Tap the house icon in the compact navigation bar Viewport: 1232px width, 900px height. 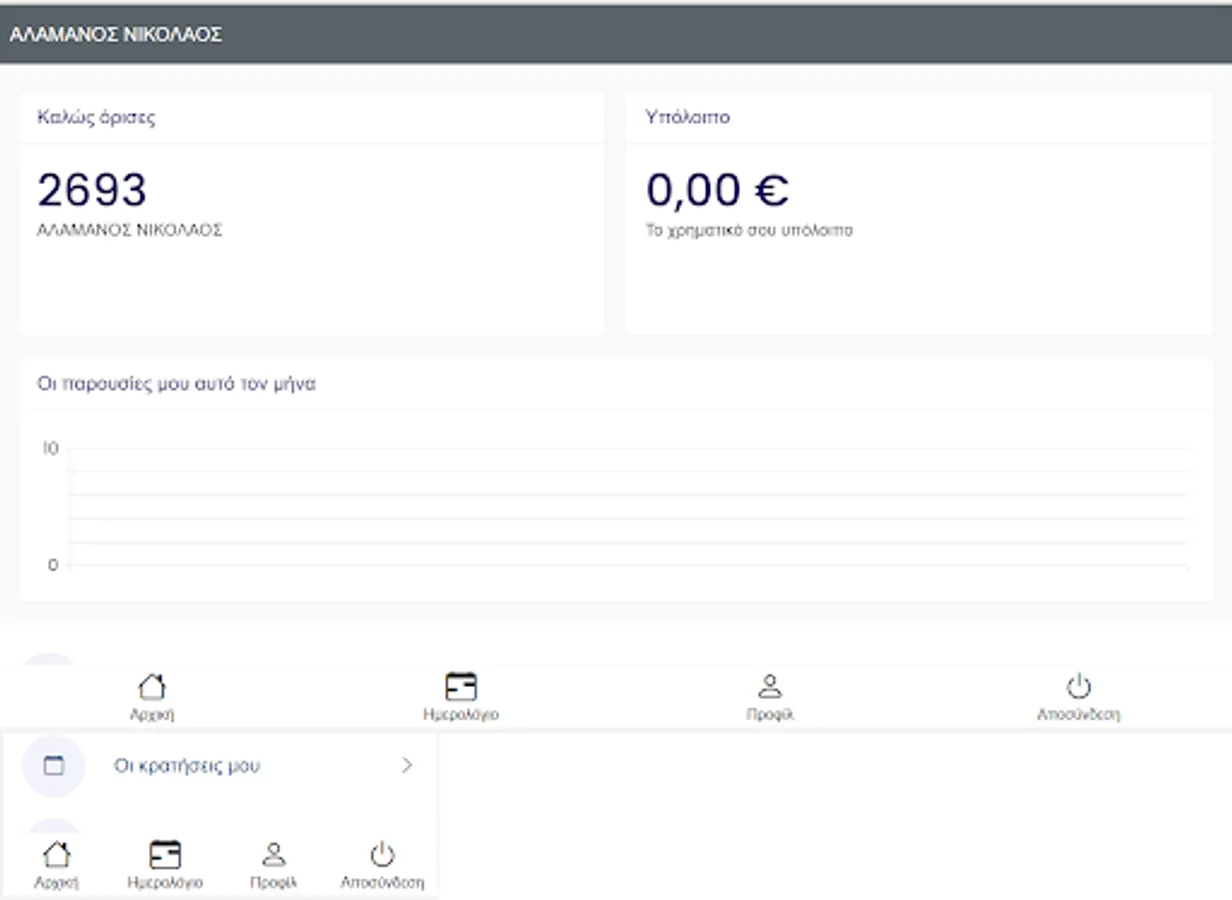tap(56, 855)
